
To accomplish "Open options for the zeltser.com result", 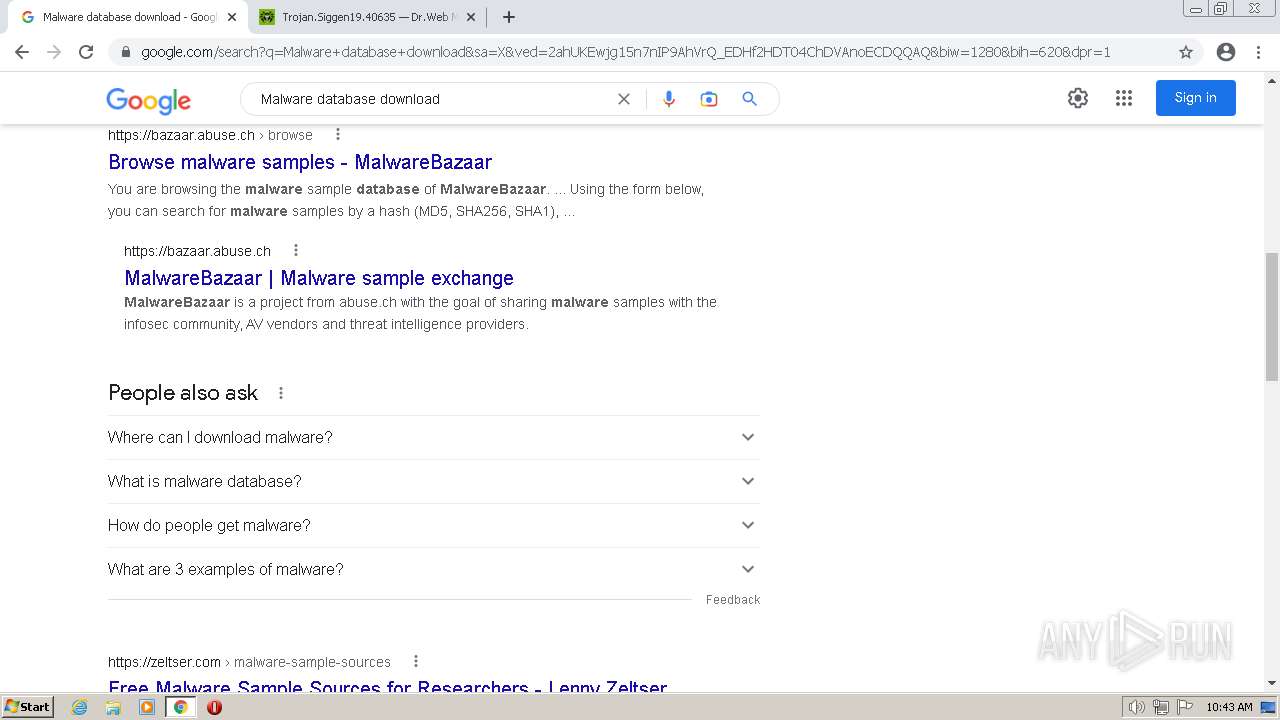I will click(416, 661).
